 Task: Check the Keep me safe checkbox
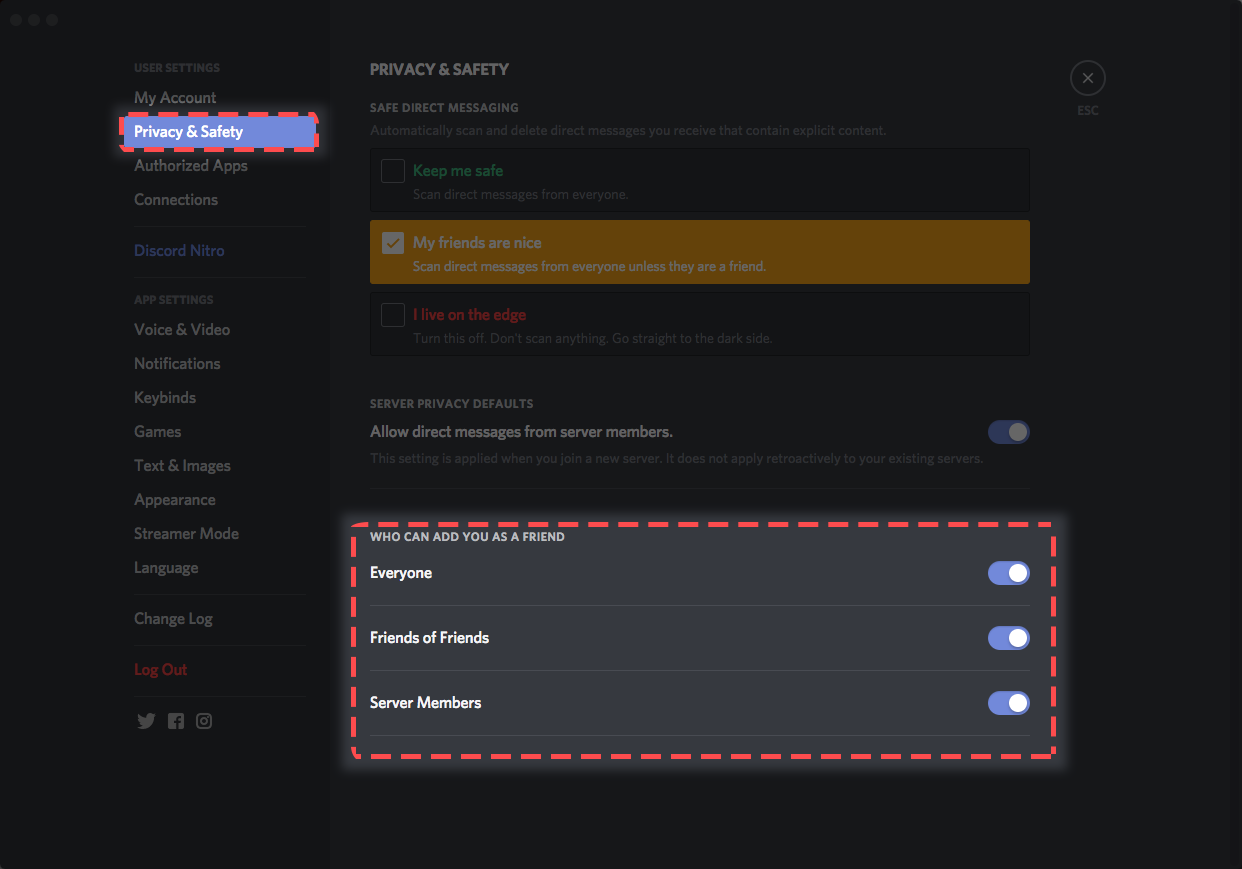(393, 171)
